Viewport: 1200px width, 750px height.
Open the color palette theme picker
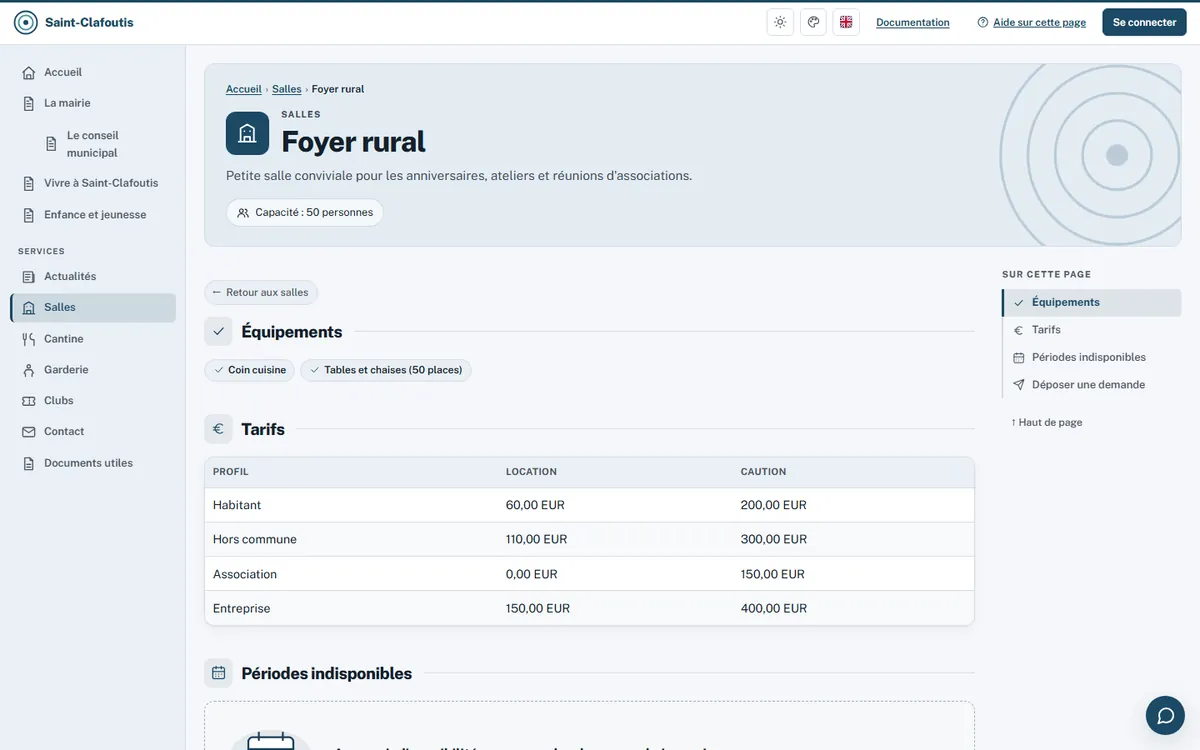tap(813, 23)
